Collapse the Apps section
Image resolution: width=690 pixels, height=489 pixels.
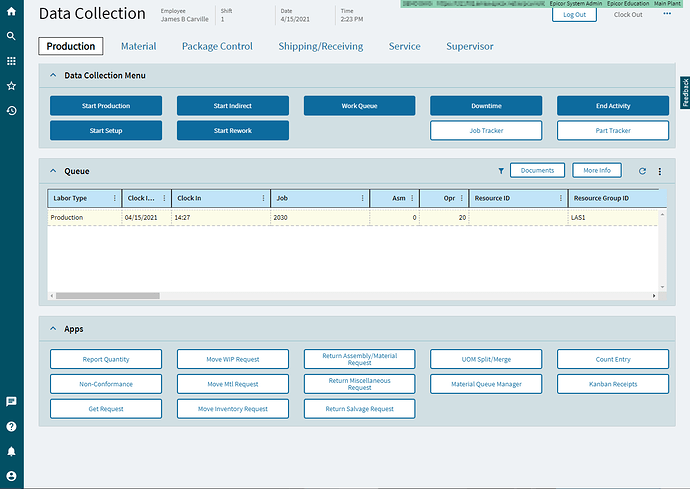point(53,328)
